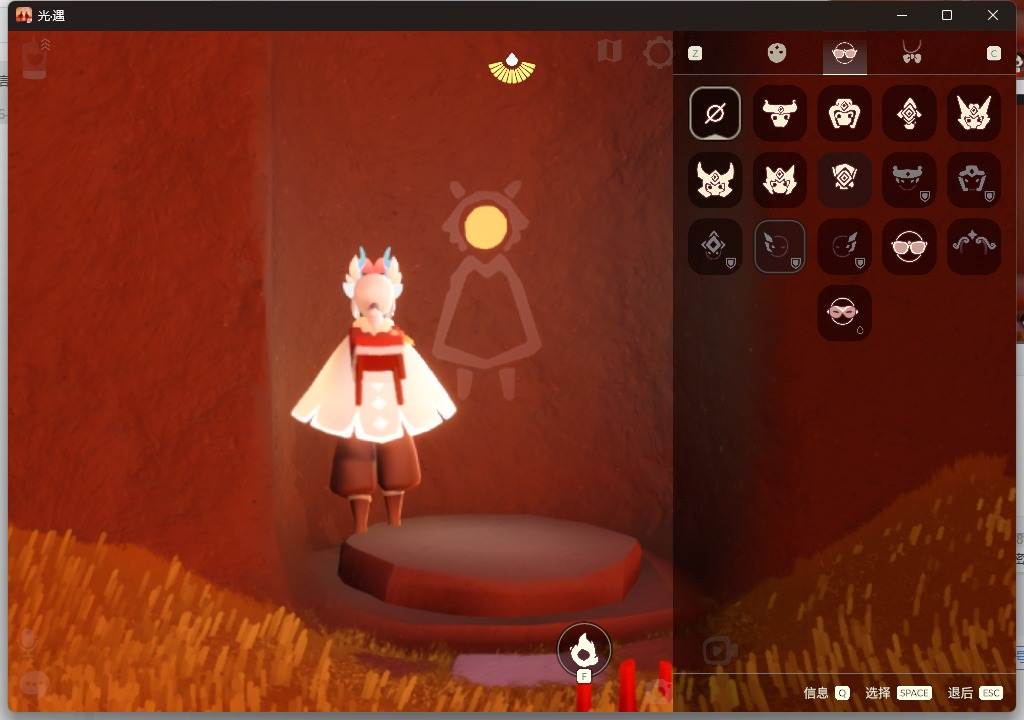This screenshot has width=1024, height=720.
Task: Equip the cat-eared fox mask, second row
Action: pyautogui.click(x=780, y=180)
